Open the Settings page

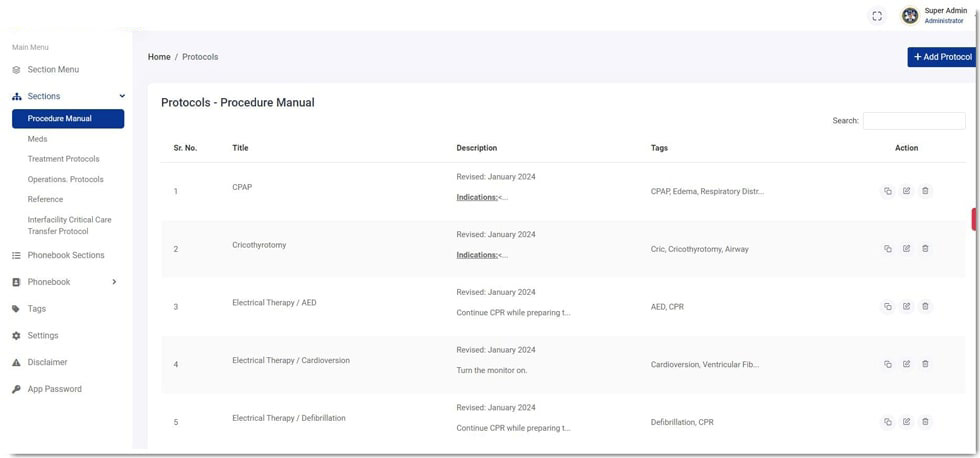pos(42,336)
